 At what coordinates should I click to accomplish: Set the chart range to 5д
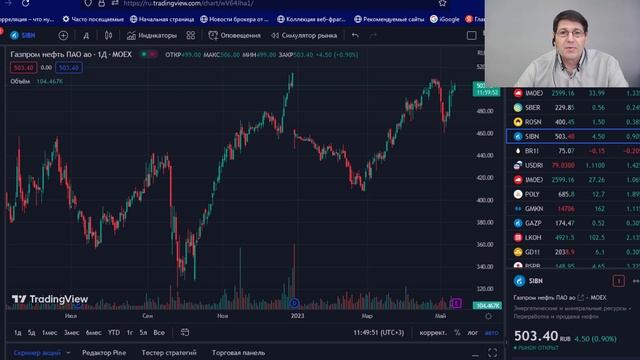pyautogui.click(x=31, y=333)
